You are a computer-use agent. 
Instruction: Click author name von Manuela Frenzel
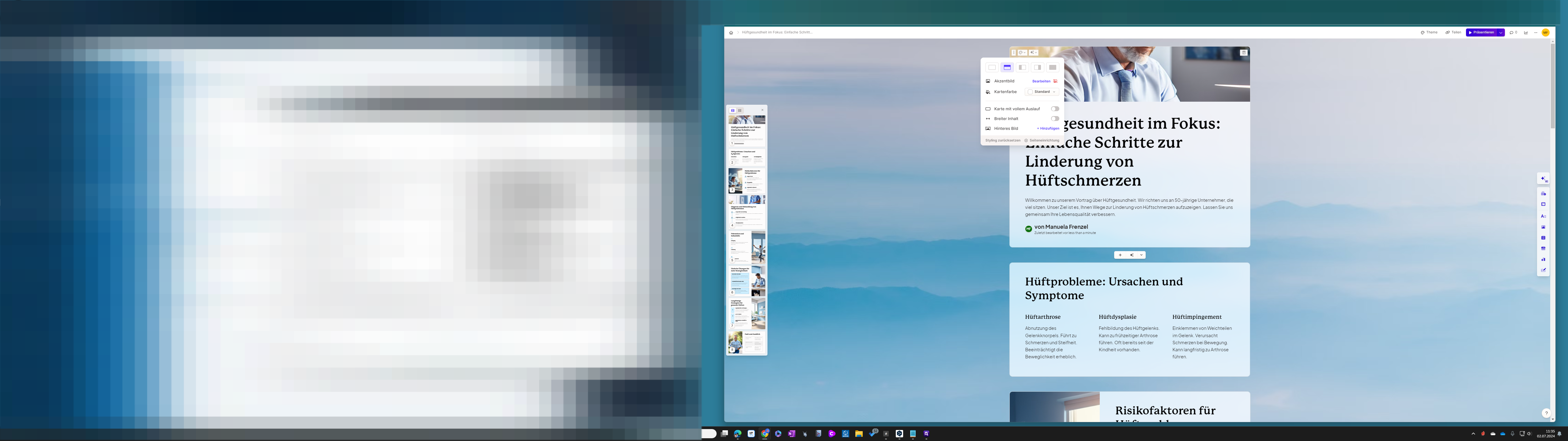tap(1061, 227)
